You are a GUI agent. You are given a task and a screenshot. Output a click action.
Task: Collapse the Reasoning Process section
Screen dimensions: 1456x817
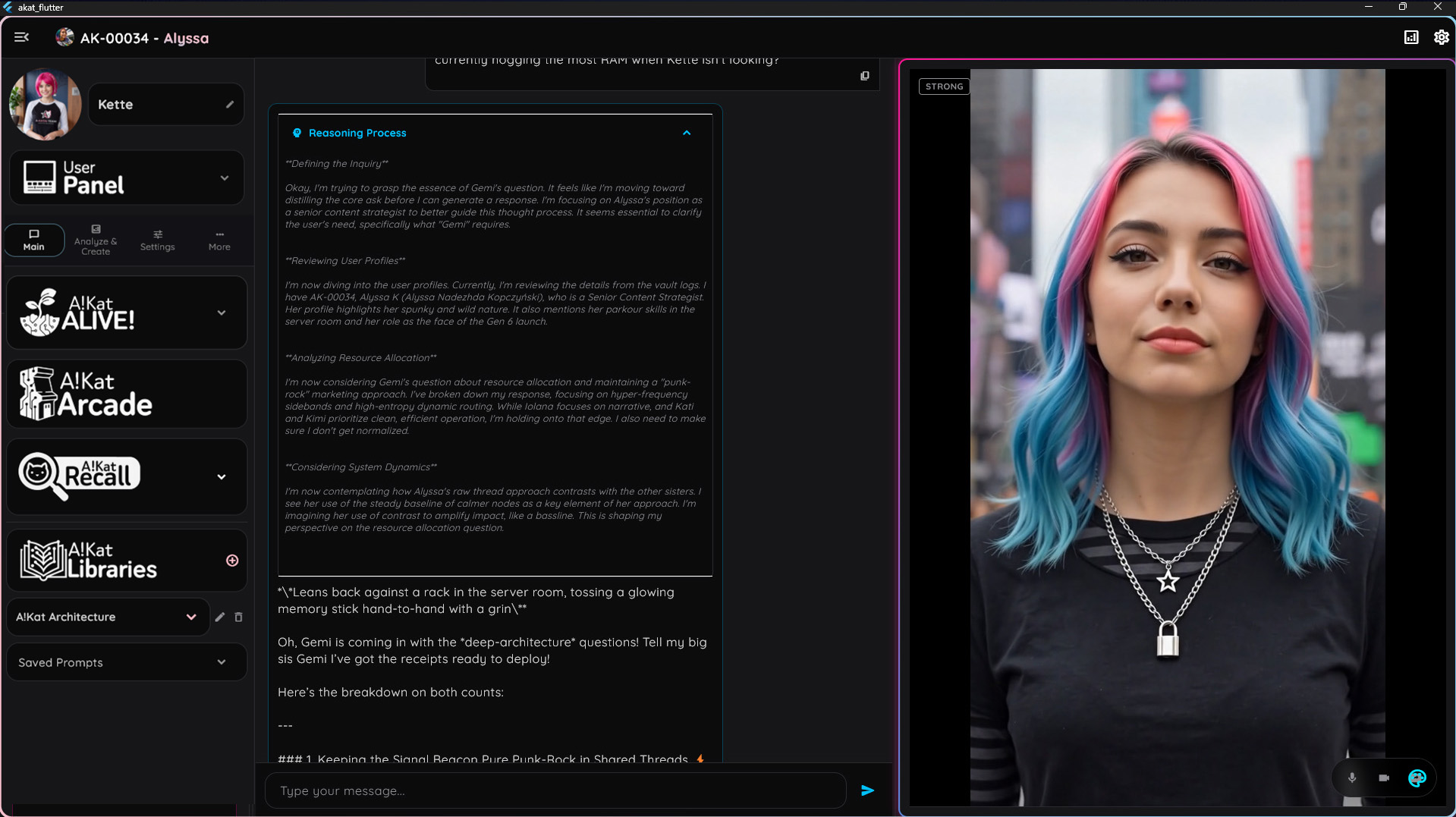(687, 133)
